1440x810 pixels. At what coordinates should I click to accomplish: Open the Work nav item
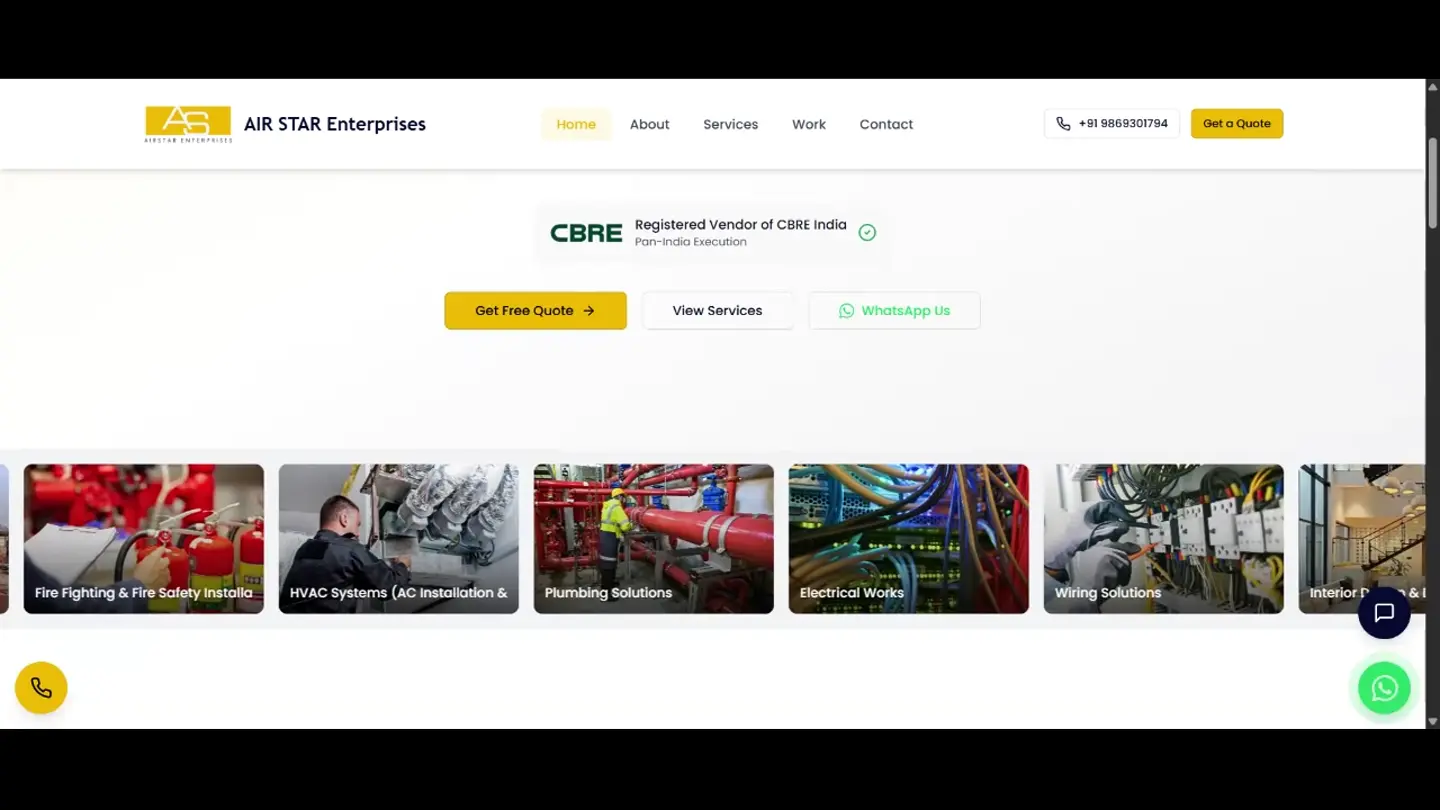point(809,124)
